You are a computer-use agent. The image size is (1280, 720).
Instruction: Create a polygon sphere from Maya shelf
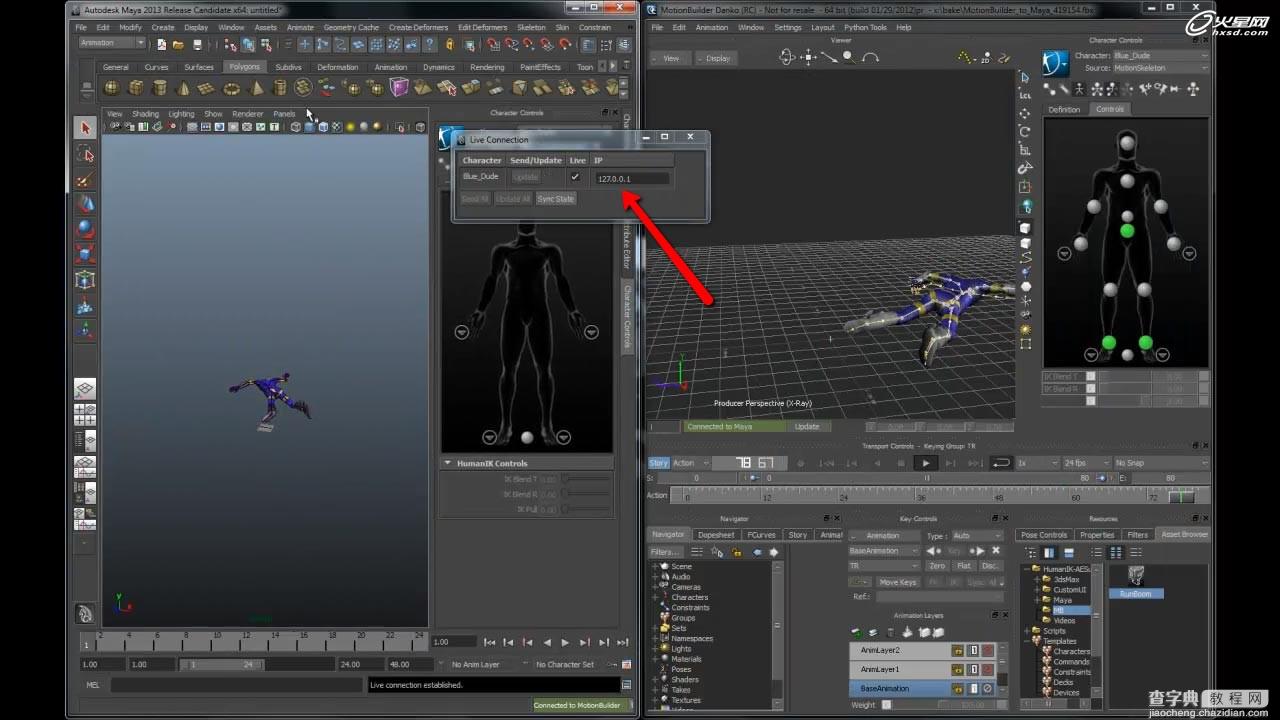(x=111, y=88)
